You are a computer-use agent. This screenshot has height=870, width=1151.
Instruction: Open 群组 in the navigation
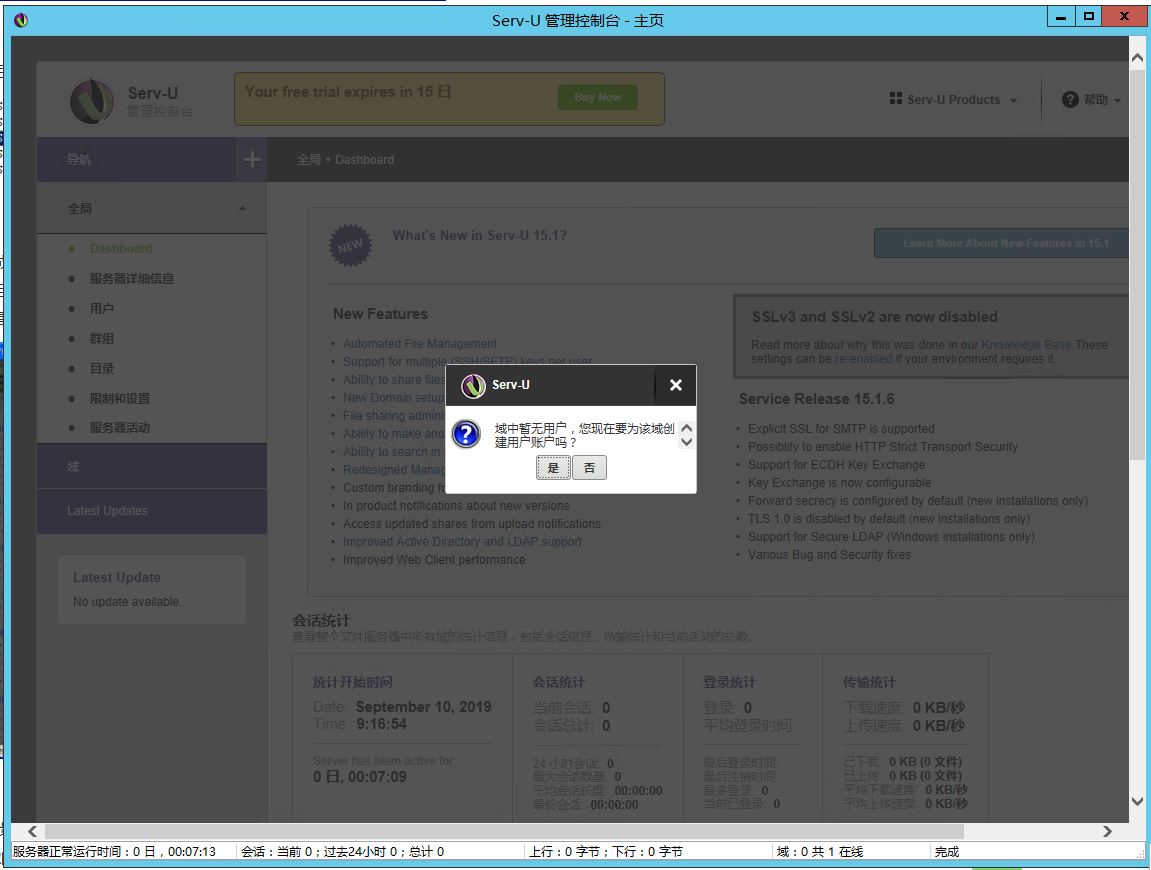tap(102, 339)
